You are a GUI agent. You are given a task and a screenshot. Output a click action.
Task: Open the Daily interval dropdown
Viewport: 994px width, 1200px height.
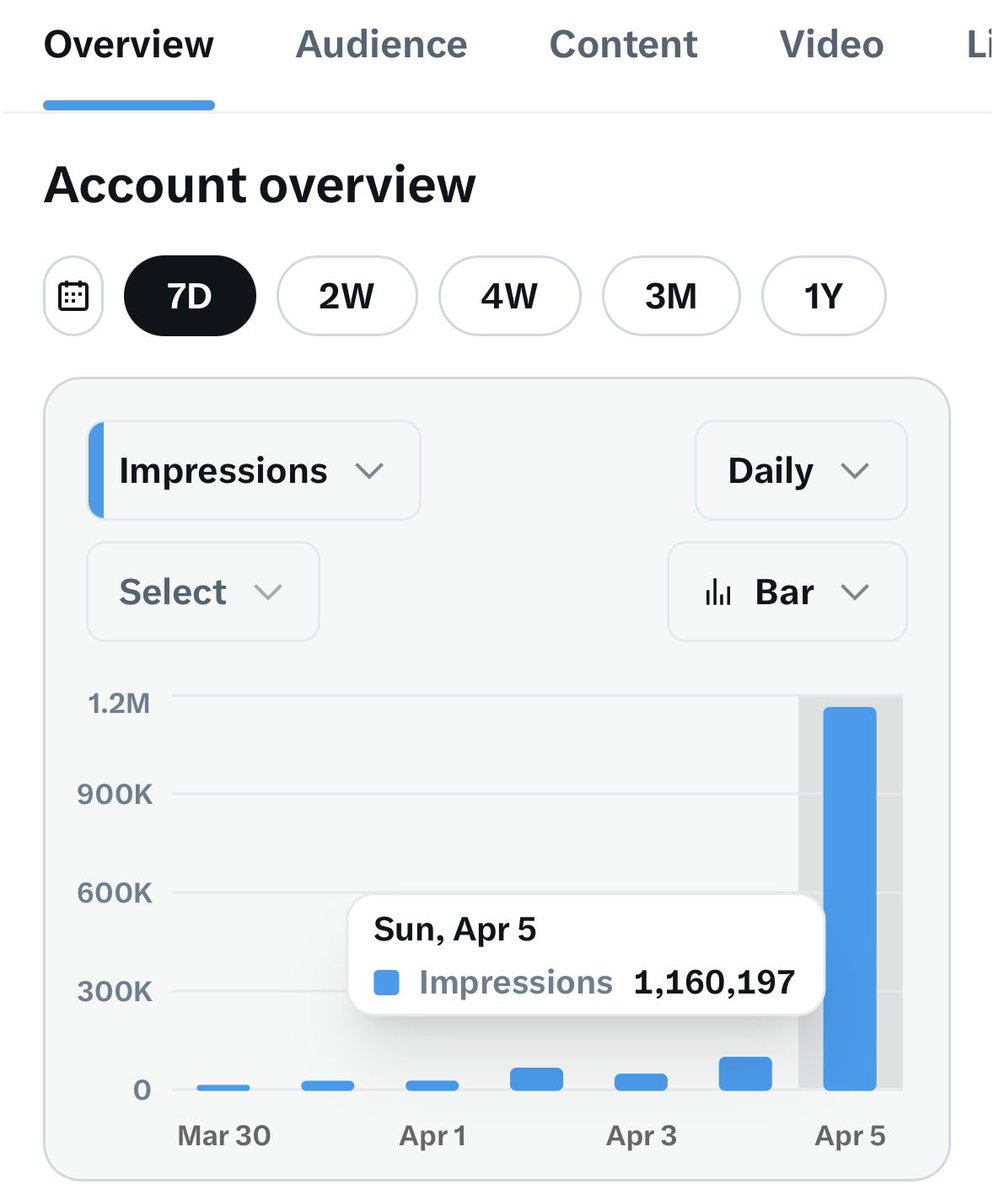[801, 470]
